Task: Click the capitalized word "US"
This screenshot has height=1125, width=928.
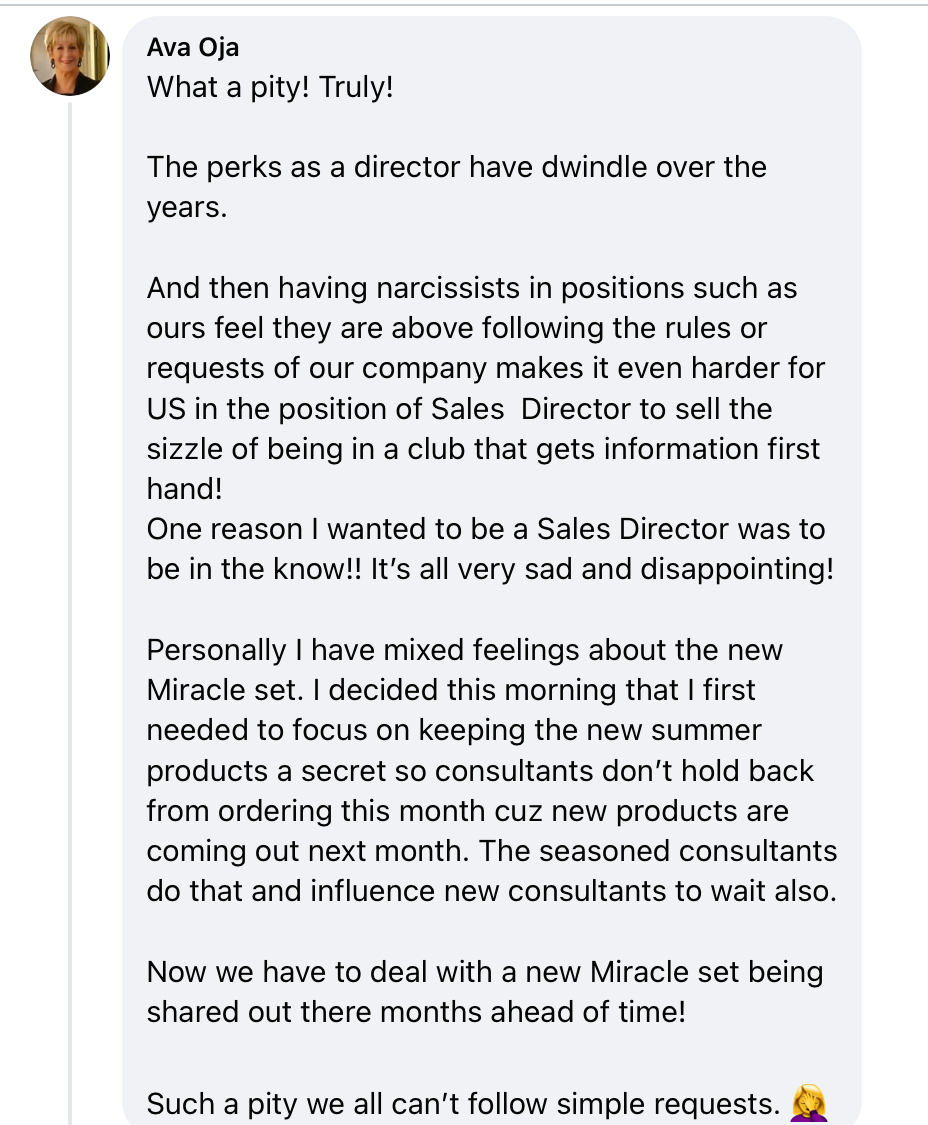Action: point(167,409)
